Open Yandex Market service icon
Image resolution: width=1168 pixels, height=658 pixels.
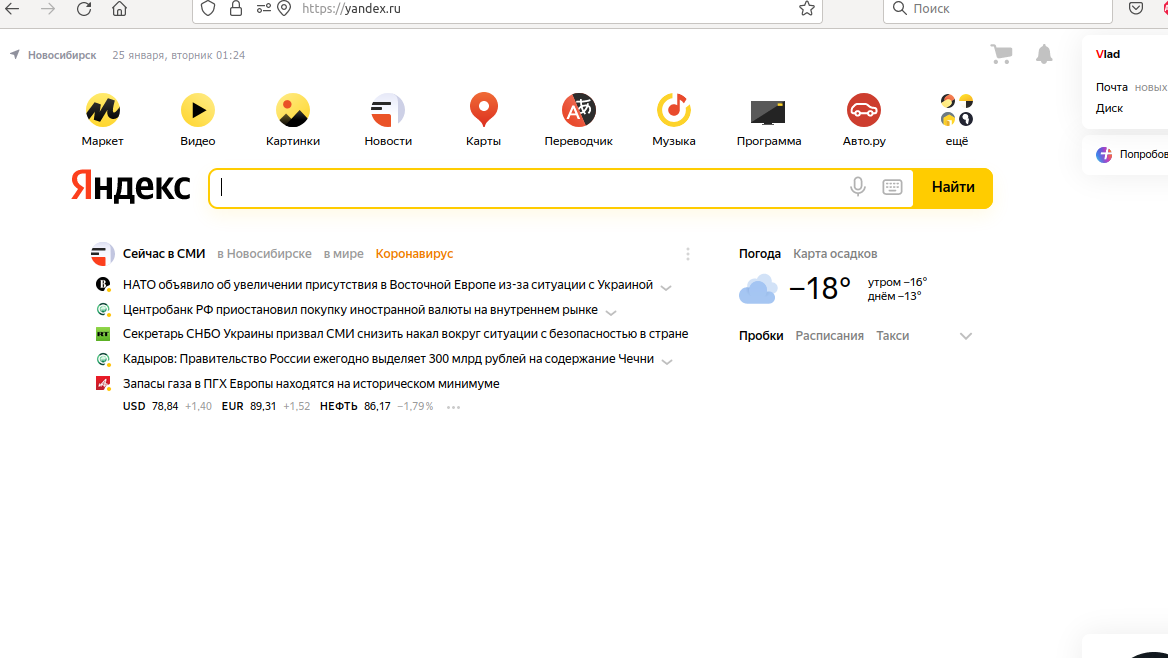point(103,110)
